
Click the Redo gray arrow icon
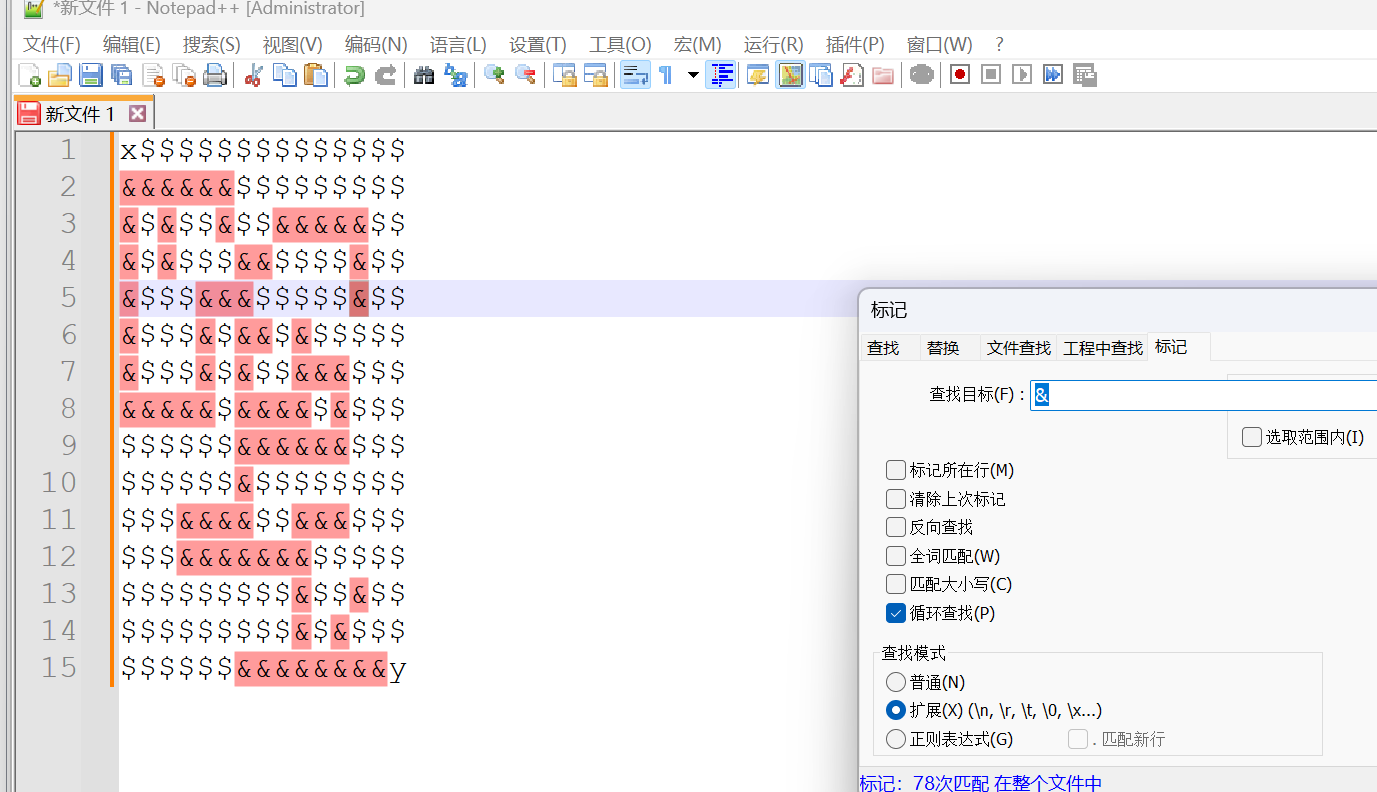pyautogui.click(x=385, y=75)
